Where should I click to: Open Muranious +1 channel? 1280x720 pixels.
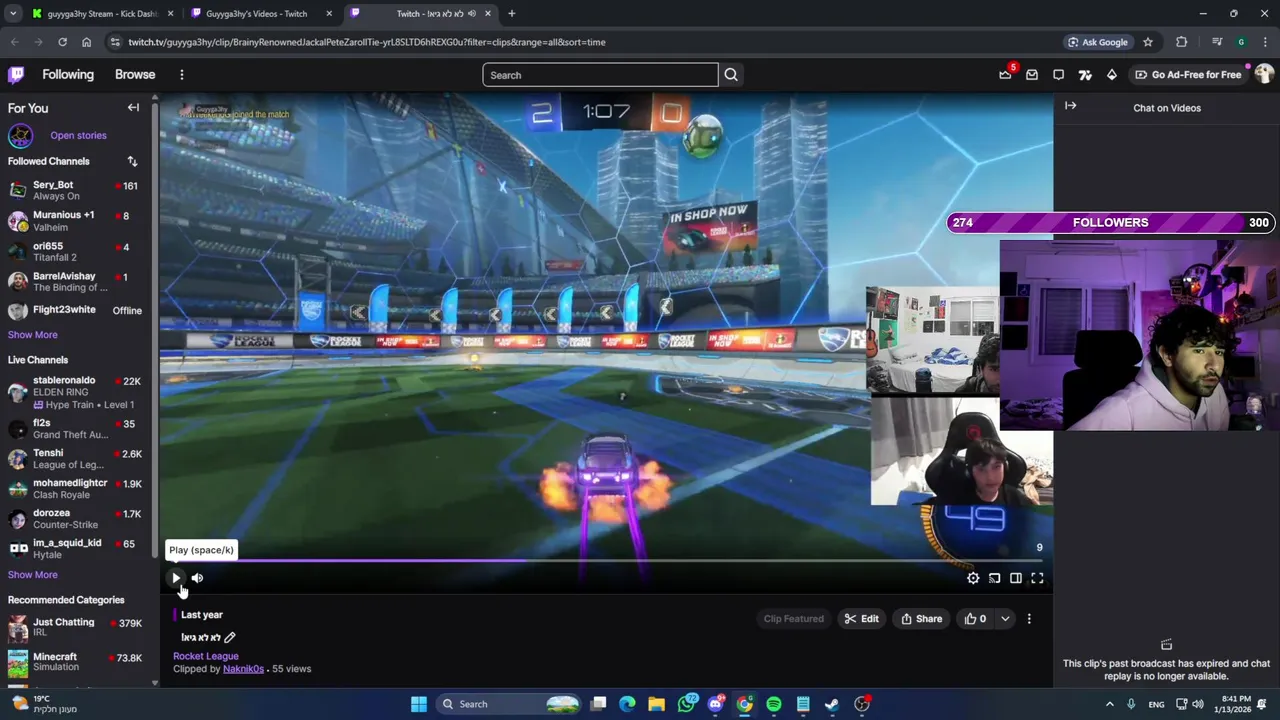point(75,221)
